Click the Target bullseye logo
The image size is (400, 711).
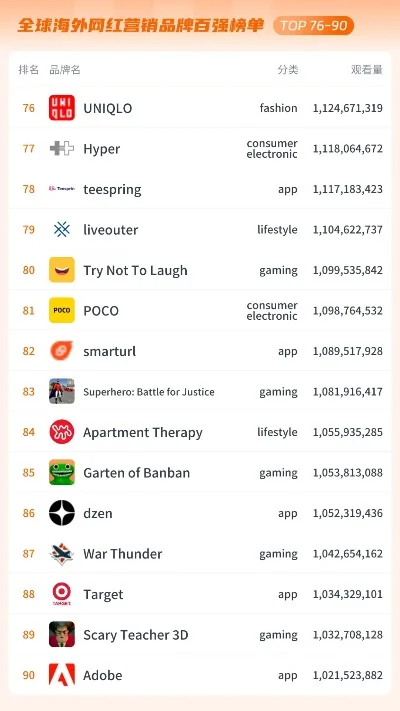coord(62,594)
